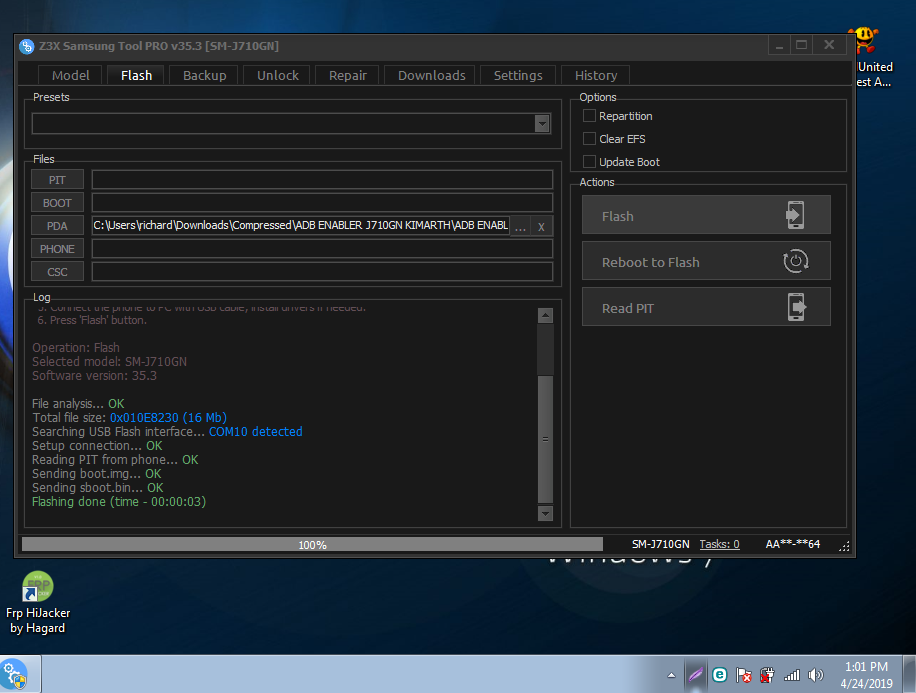Click the PHONE file path field
916x693 pixels.
point(322,249)
